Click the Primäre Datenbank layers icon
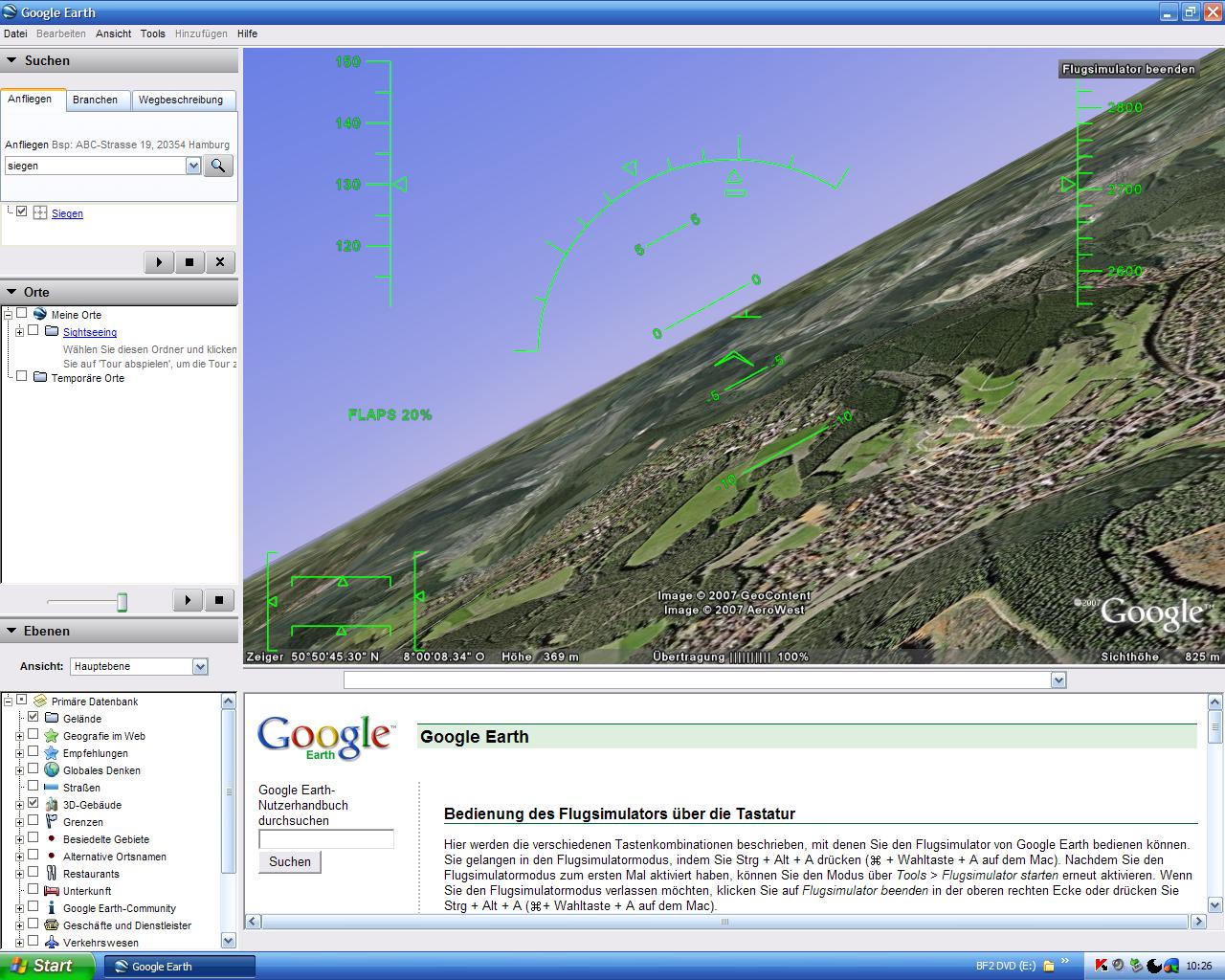Viewport: 1225px width, 980px height. [x=39, y=701]
